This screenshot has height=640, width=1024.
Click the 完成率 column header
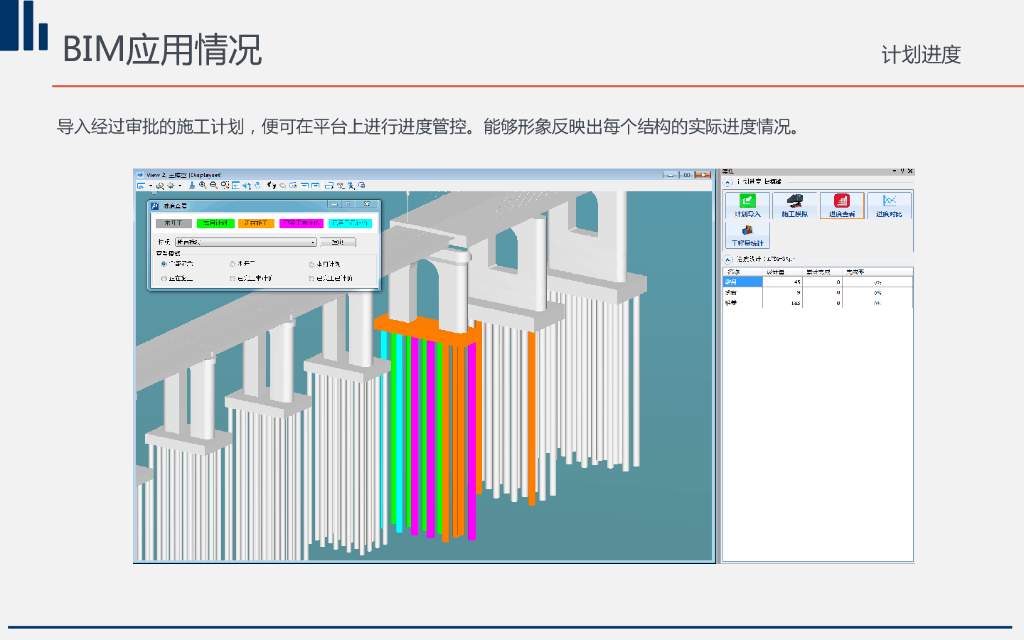pos(877,272)
